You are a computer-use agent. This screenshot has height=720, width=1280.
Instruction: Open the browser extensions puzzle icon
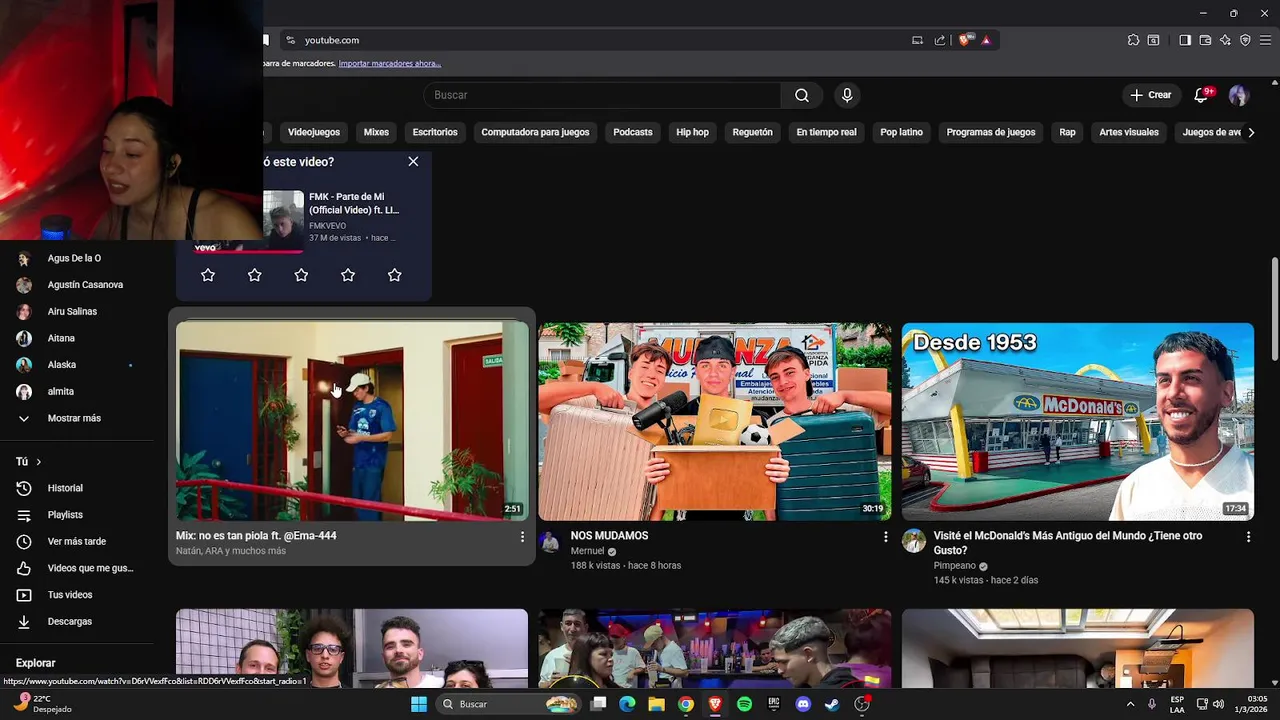(1133, 40)
